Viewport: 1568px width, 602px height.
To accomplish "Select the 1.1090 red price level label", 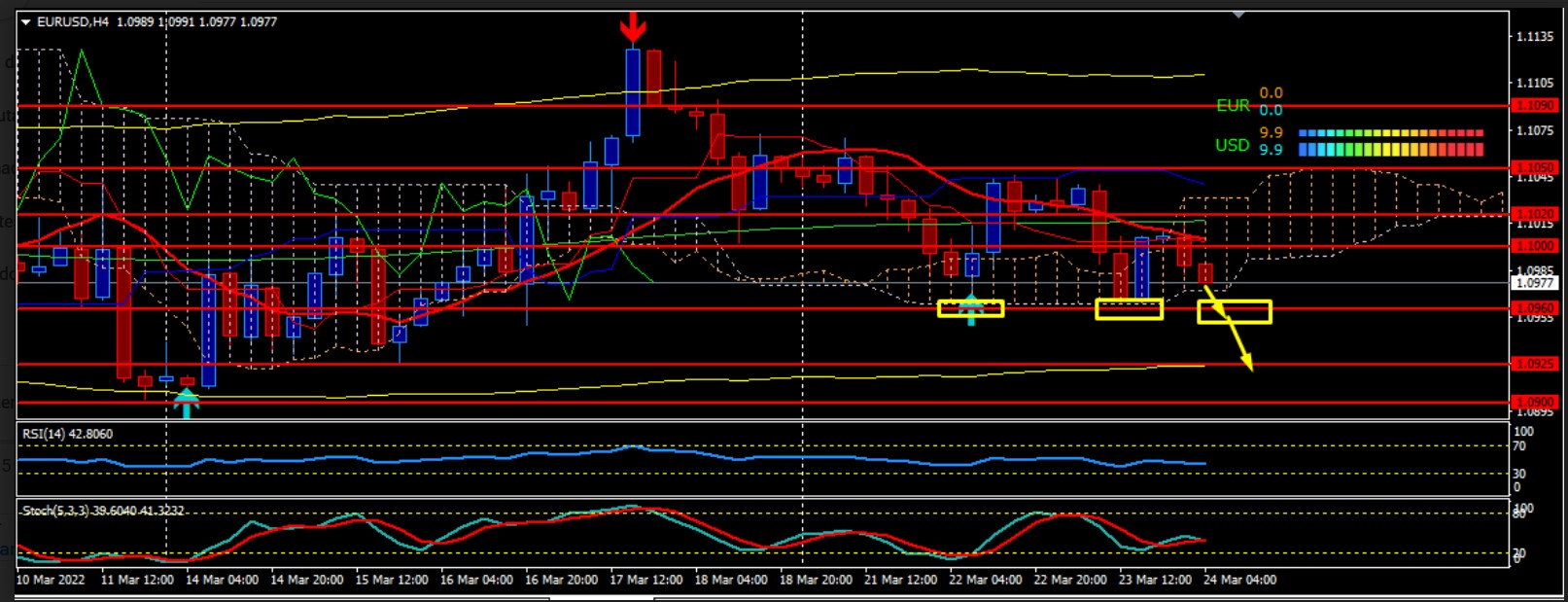I will pyautogui.click(x=1535, y=105).
